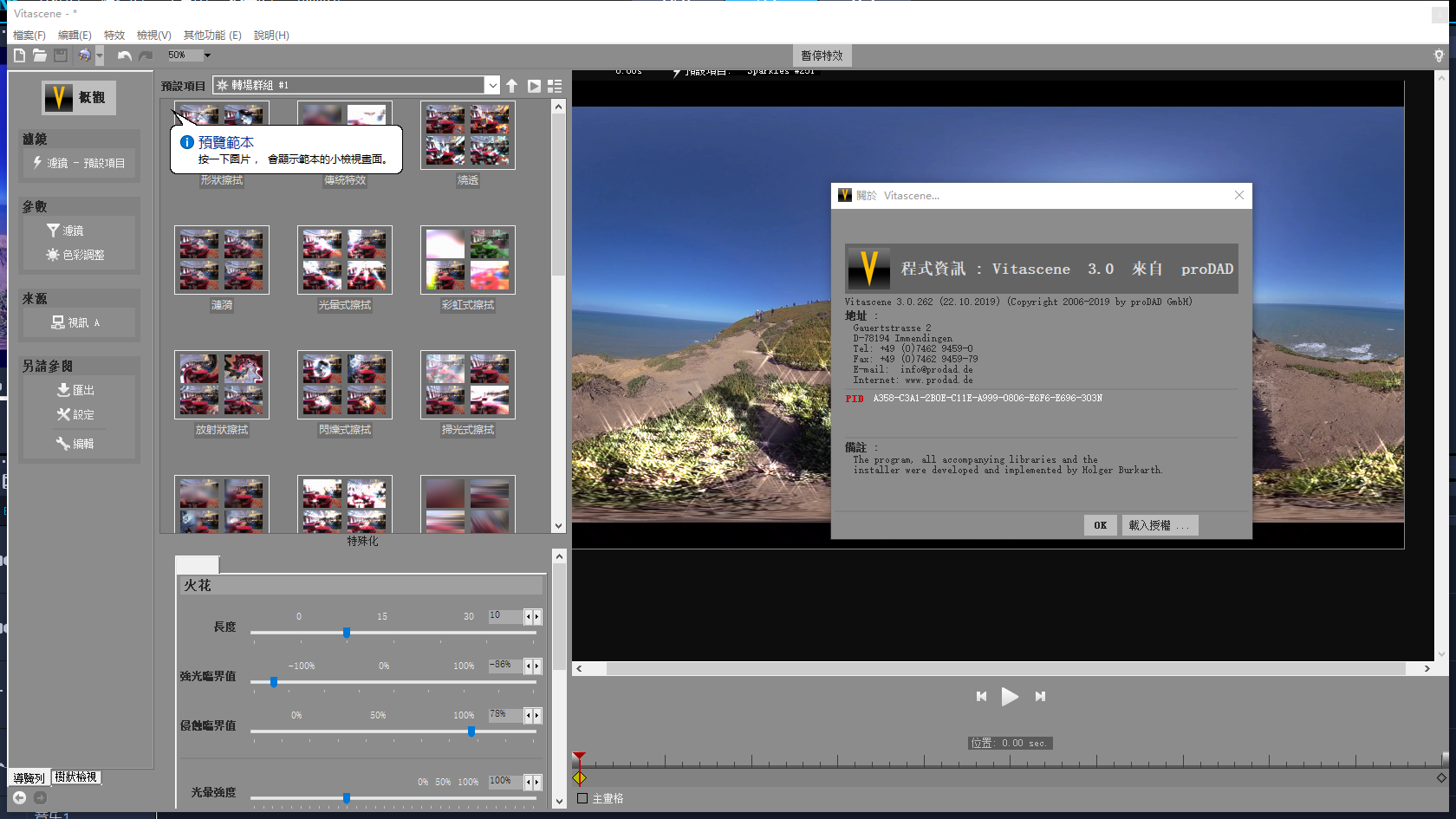Select the 漣漪 preset thumbnail
This screenshot has width=1456, height=819.
[x=222, y=259]
